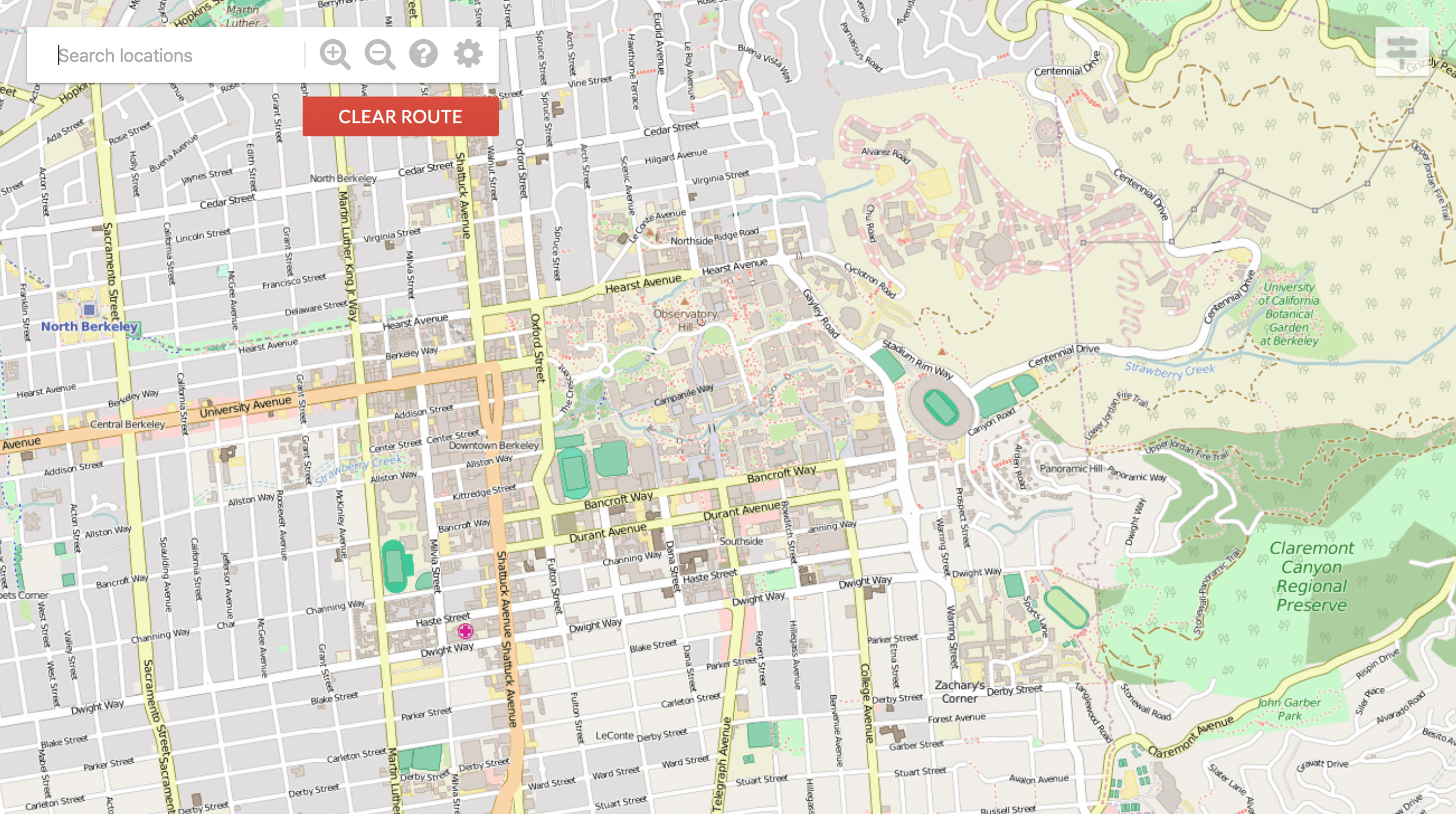The image size is (1456, 814).
Task: Open help with the question mark icon
Action: pos(424,55)
